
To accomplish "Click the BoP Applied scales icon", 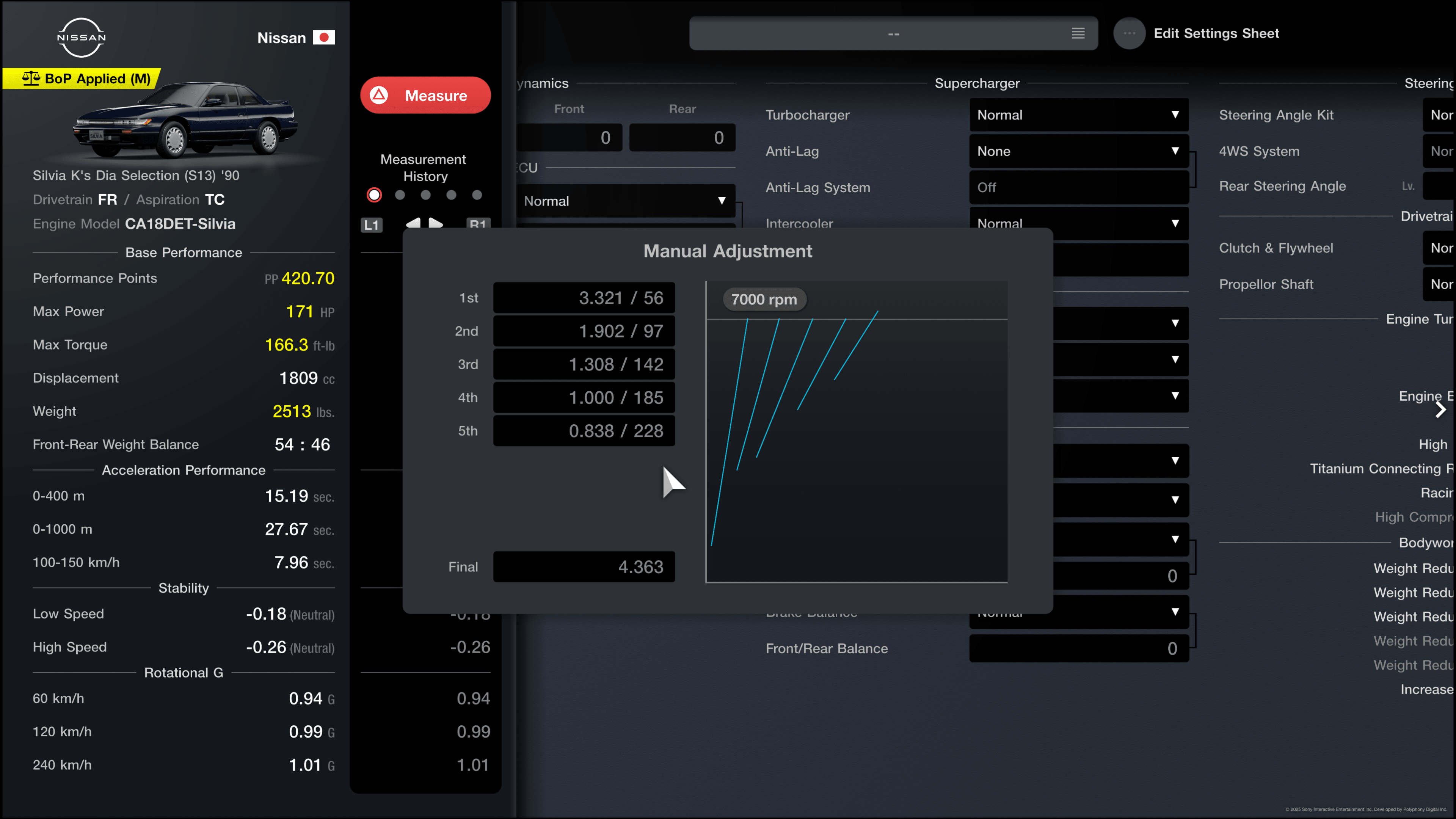I will pyautogui.click(x=31, y=78).
